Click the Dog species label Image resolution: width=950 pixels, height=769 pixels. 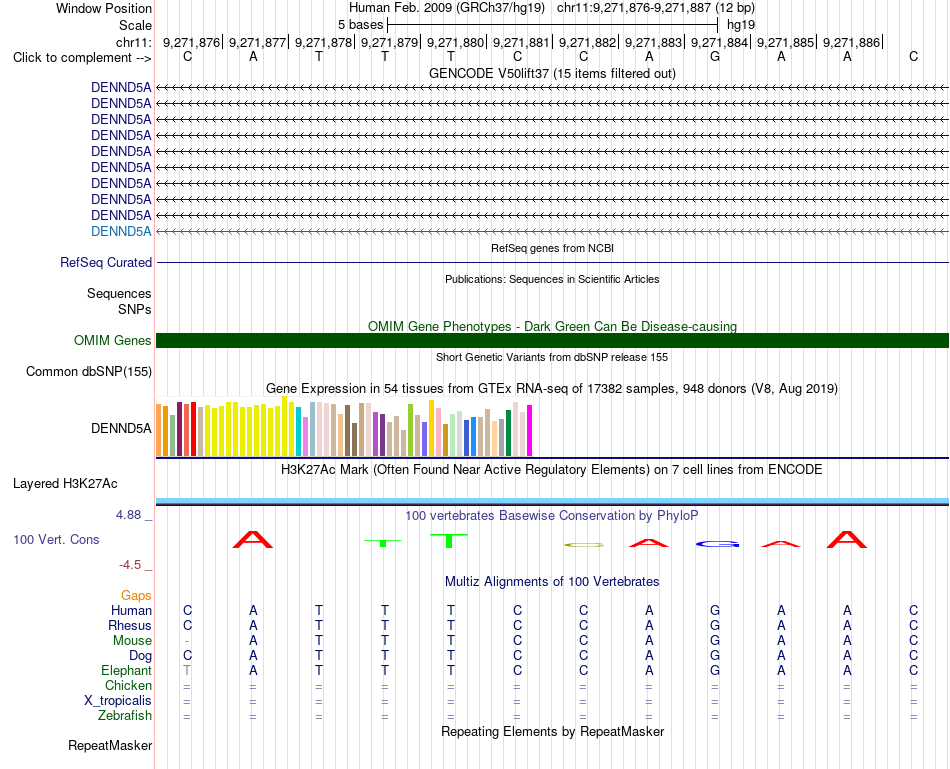point(140,656)
